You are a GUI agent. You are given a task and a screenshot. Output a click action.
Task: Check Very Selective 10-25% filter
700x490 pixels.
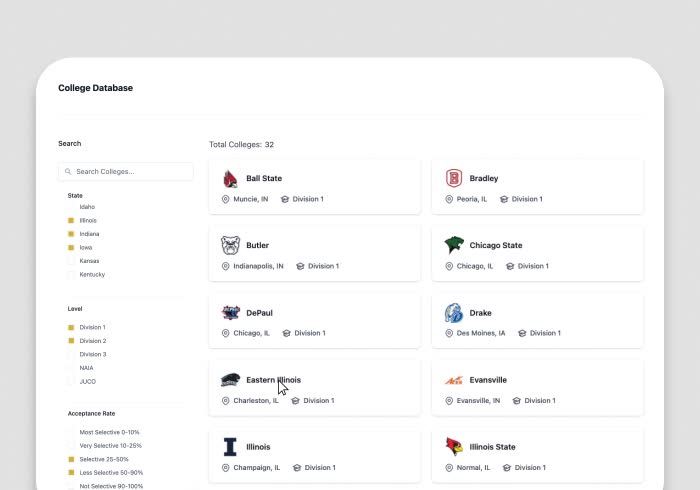point(71,446)
